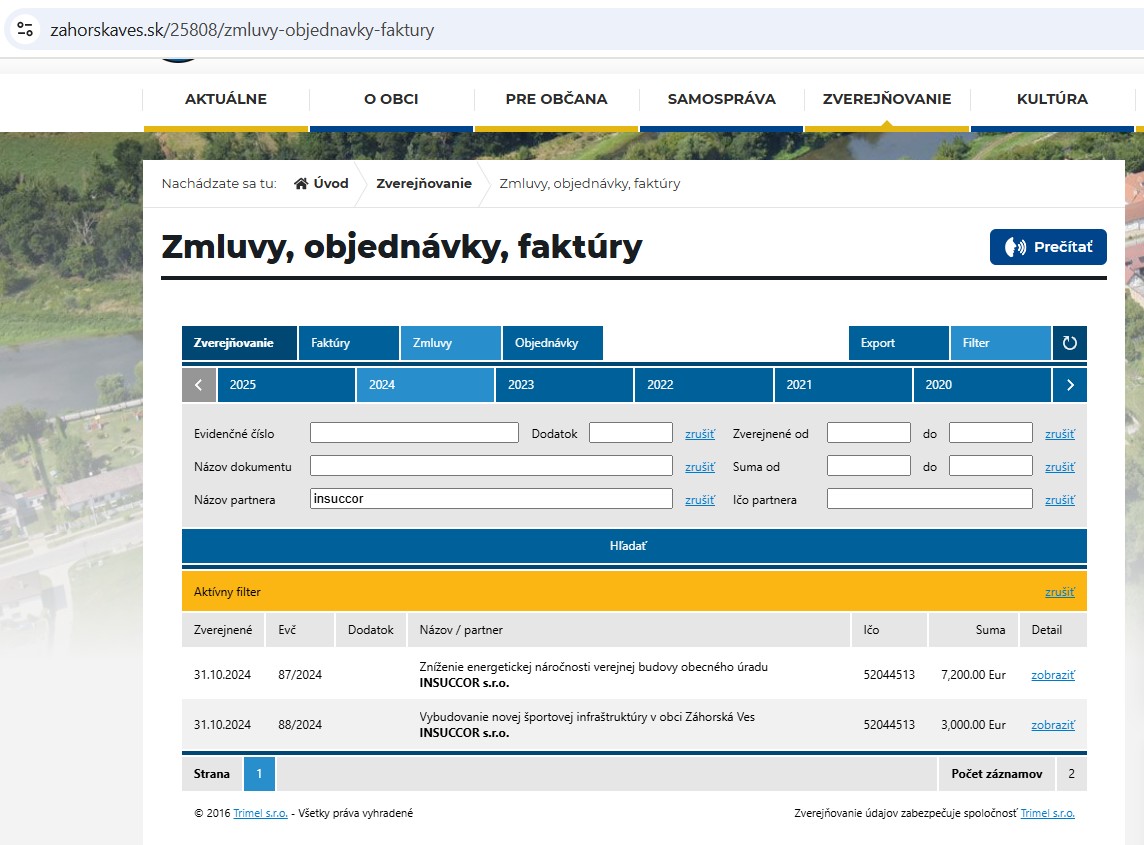Focus the Evidenčné číslo text field
The image size is (1144, 845).
(x=414, y=433)
